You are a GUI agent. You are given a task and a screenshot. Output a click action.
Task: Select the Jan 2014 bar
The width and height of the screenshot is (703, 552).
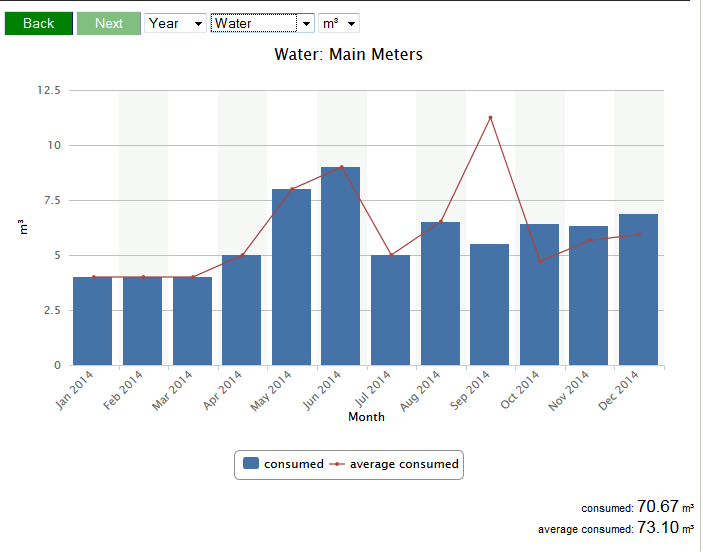pyautogui.click(x=92, y=321)
